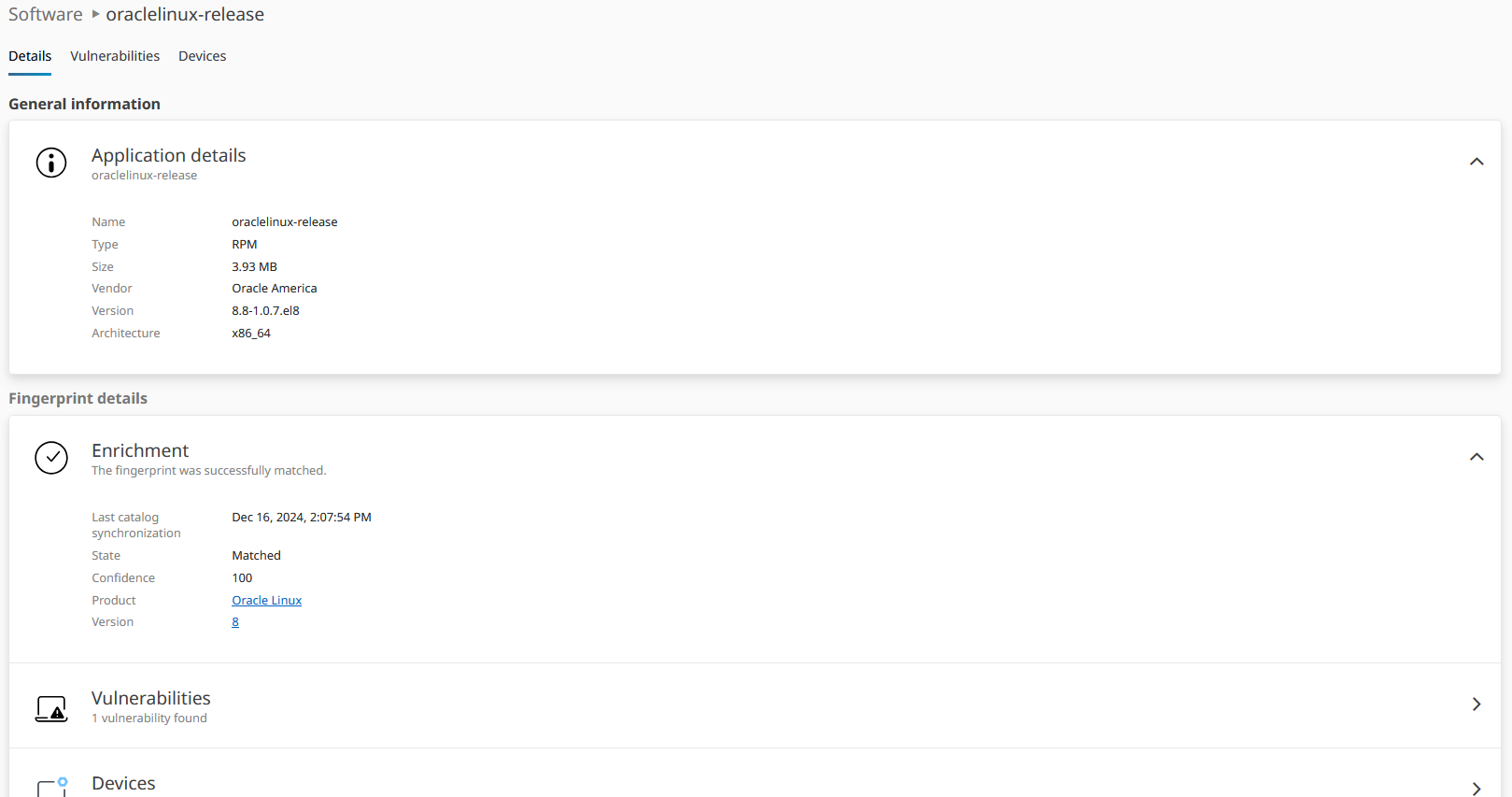The width and height of the screenshot is (1512, 797).
Task: Switch to the Devices tab
Action: tap(202, 56)
